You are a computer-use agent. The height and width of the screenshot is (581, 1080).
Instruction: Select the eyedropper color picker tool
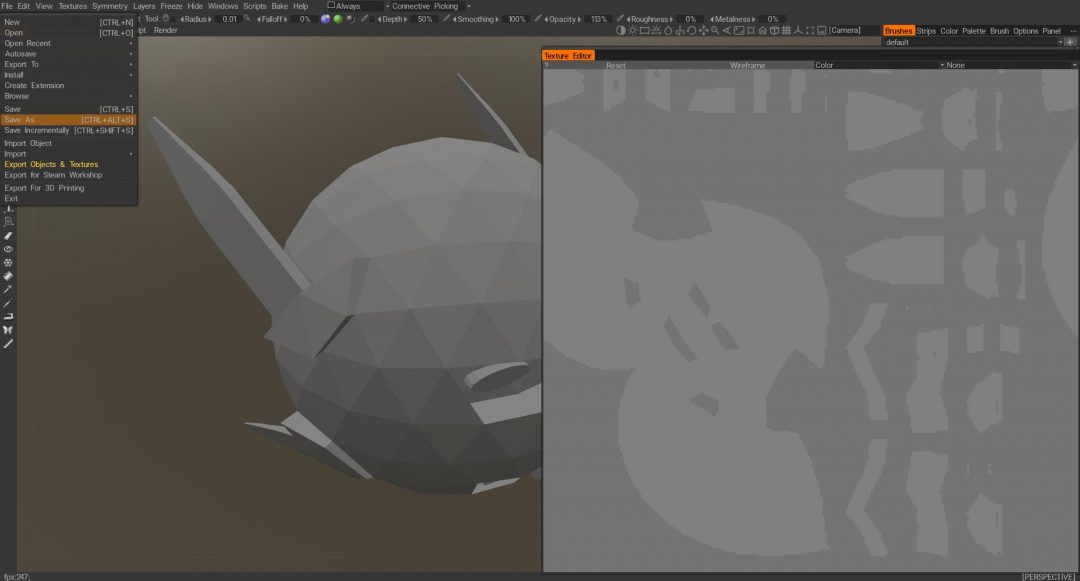pos(8,290)
